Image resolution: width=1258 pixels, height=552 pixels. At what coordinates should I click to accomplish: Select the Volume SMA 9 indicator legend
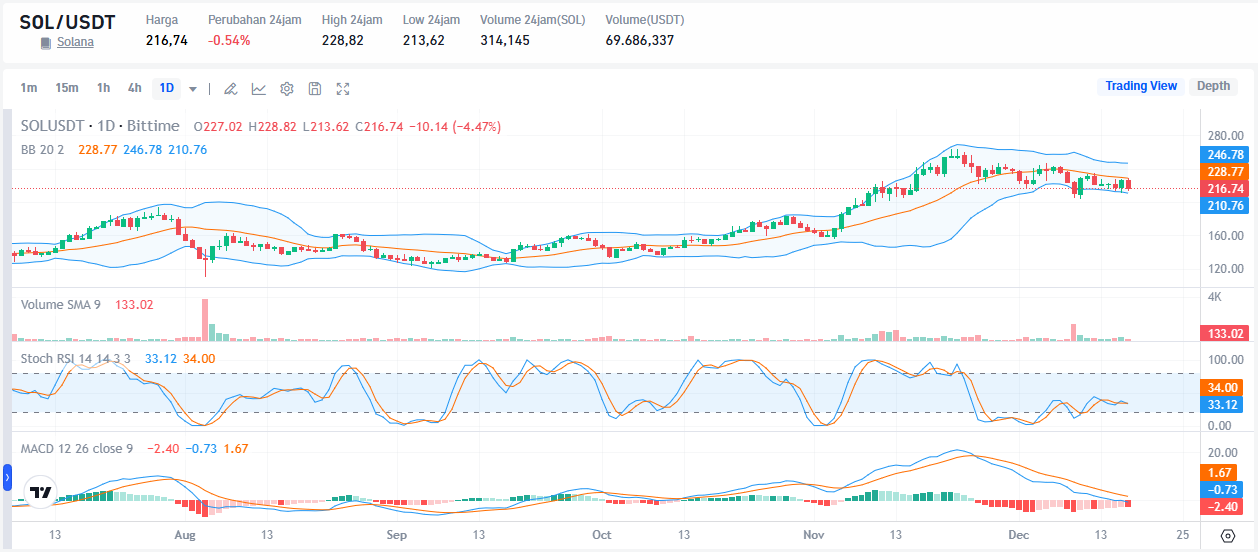tap(61, 305)
